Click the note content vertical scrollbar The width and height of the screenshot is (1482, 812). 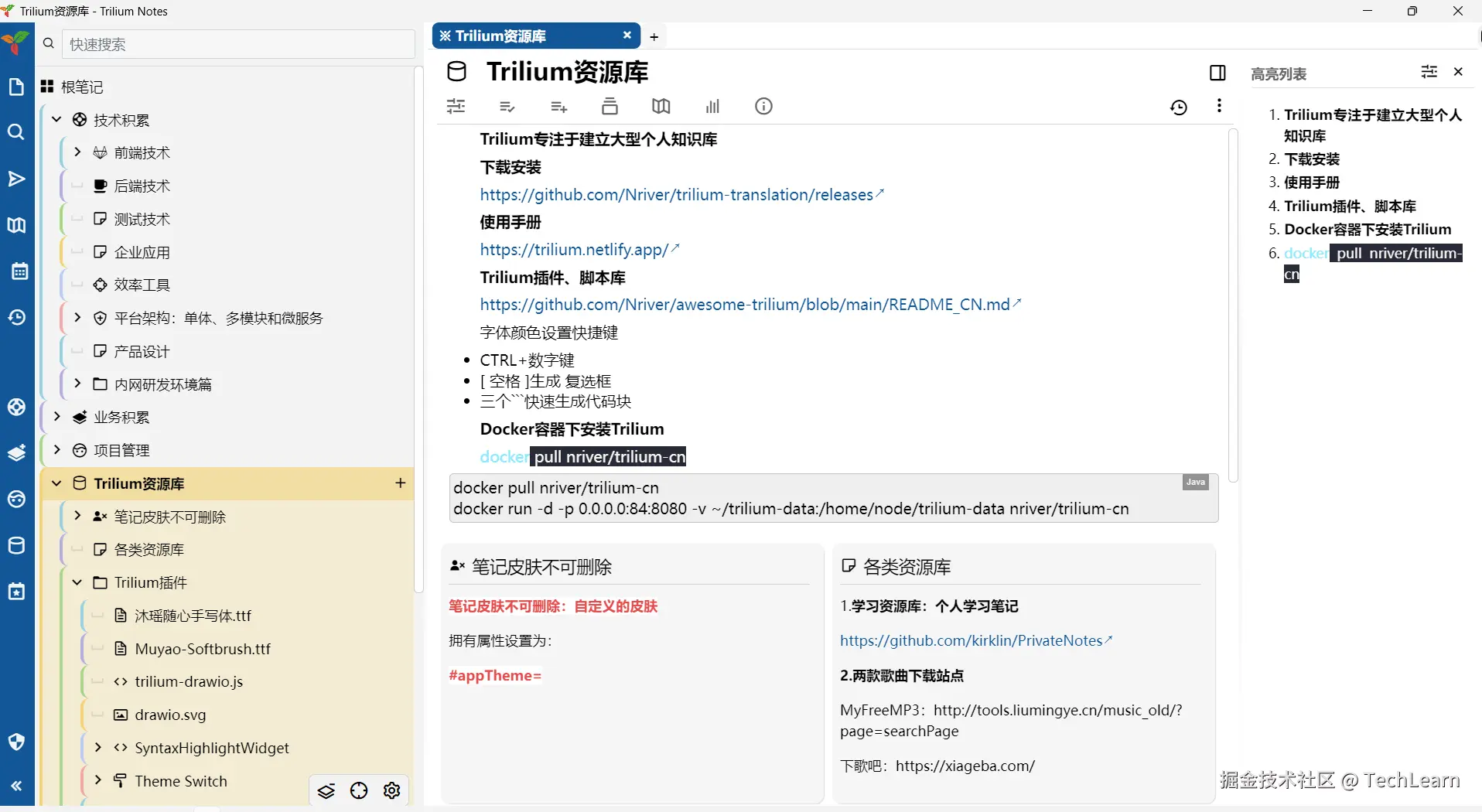[1233, 305]
